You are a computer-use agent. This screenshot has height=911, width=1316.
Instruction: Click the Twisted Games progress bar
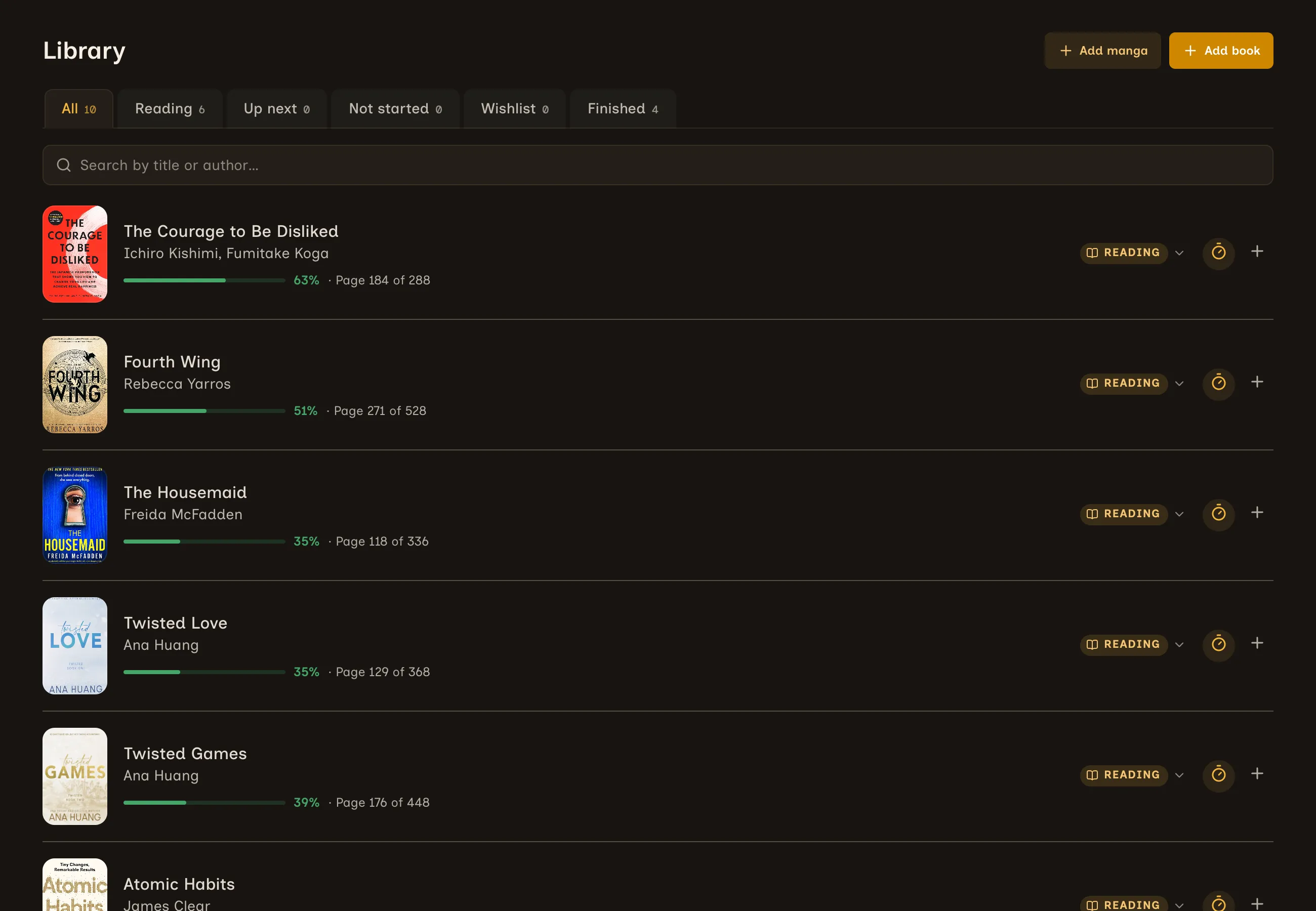[204, 803]
